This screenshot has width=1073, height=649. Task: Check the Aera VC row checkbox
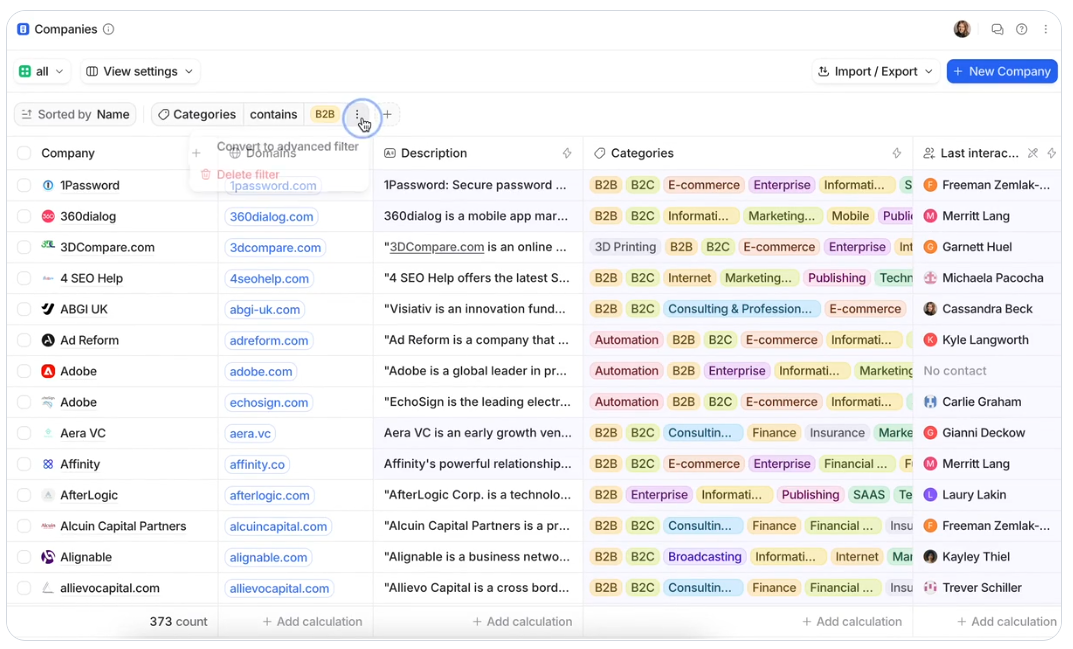point(24,433)
